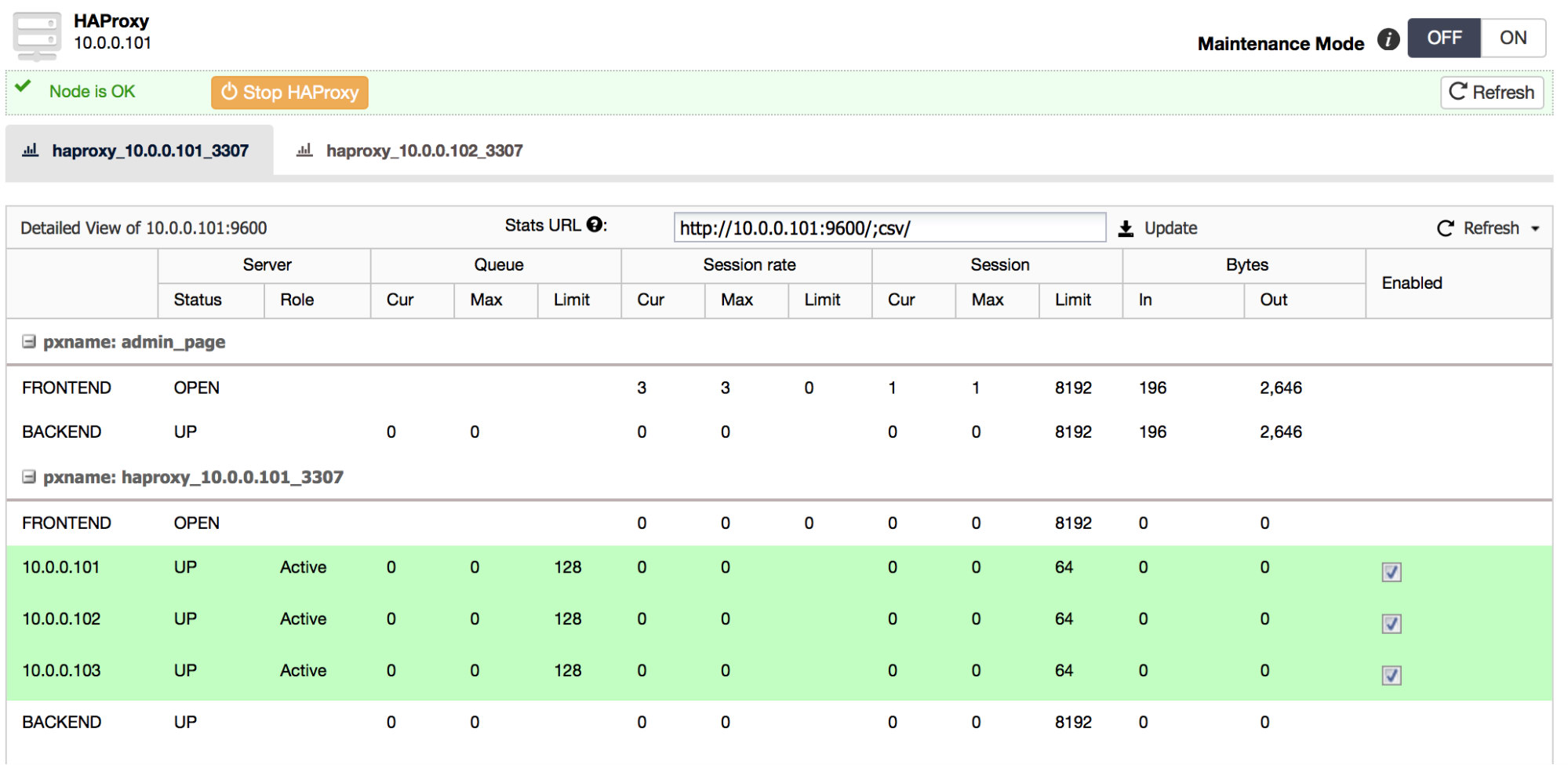Select the haproxy_10.0.0.101_3307 tab
1568x765 pixels.
tap(140, 150)
